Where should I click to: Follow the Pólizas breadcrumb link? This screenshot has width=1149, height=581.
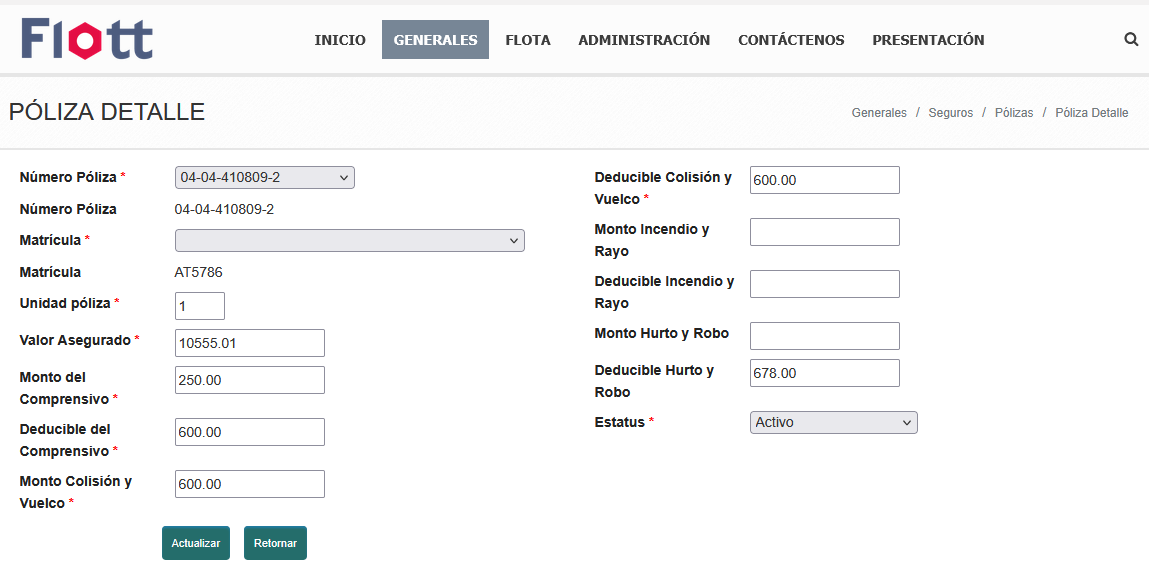click(1014, 113)
